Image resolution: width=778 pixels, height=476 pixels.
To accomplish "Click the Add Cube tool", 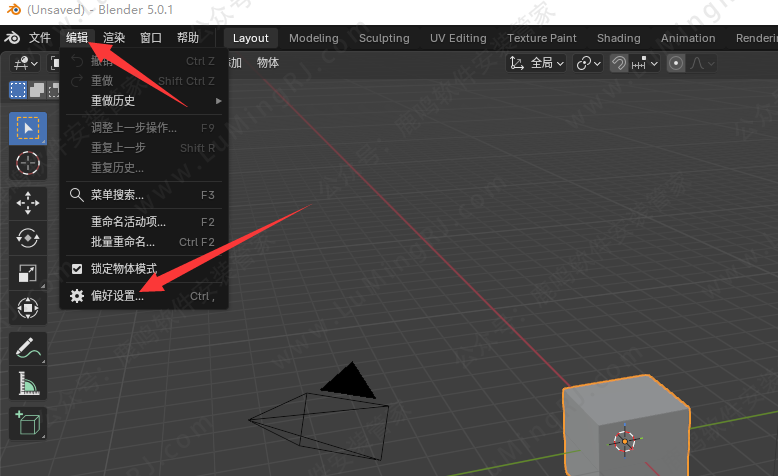I will pos(27,423).
